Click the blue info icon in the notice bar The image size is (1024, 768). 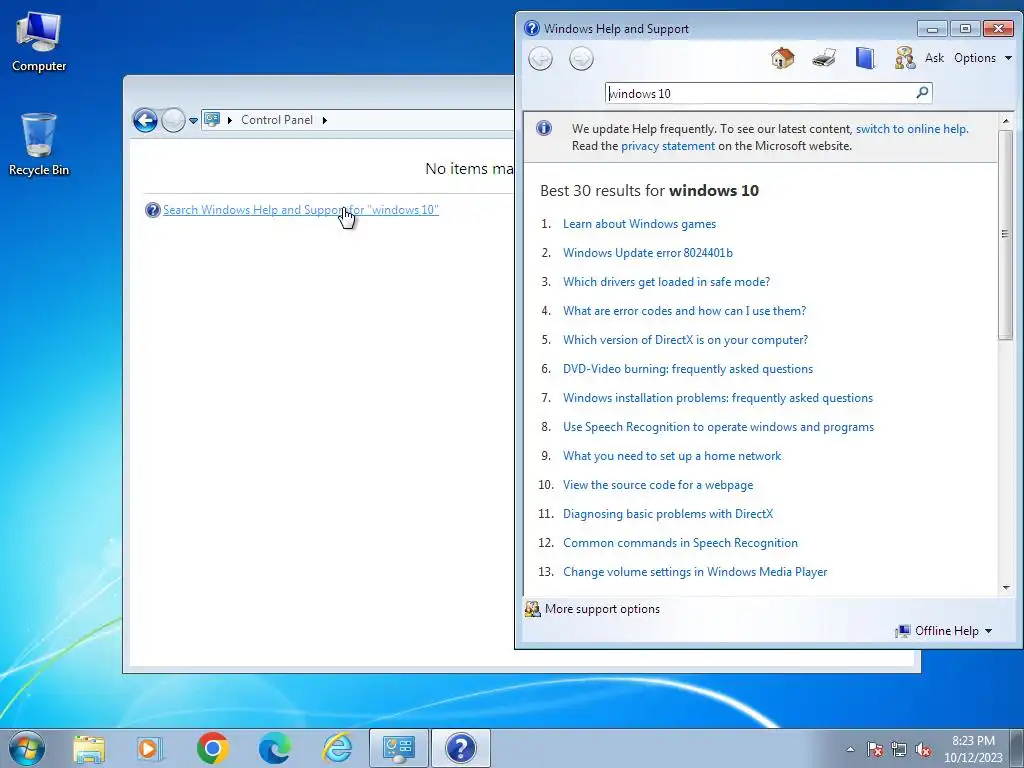click(544, 128)
